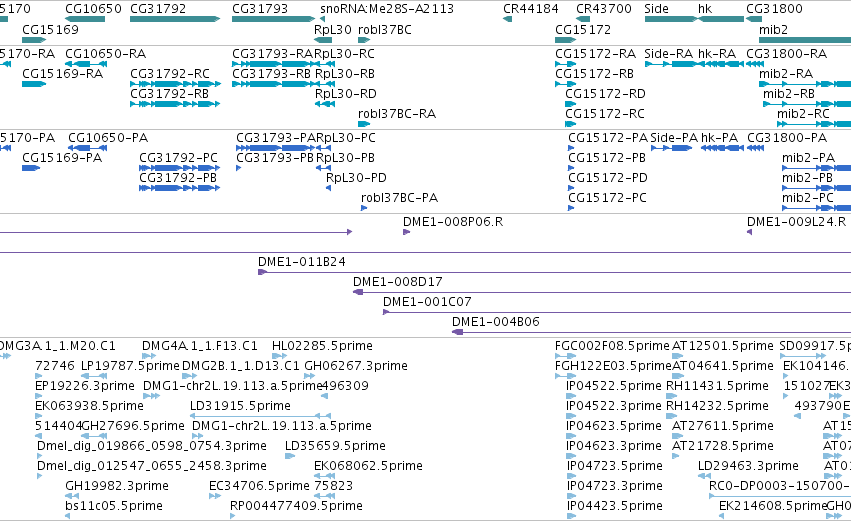Image resolution: width=851 pixels, height=521 pixels.
Task: Click transcript hk-RA
Action: (717, 54)
